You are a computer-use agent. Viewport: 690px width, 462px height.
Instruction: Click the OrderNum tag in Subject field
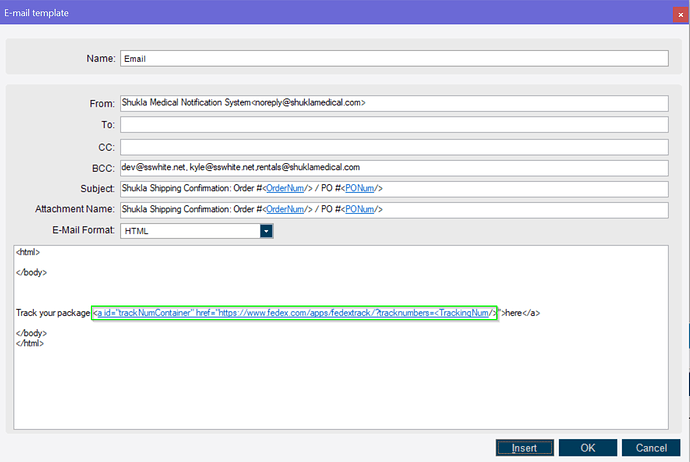coord(285,188)
